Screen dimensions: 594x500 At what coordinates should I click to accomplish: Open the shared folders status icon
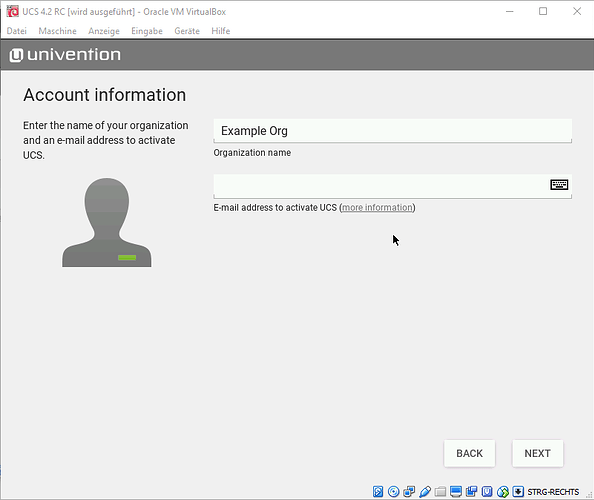pyautogui.click(x=440, y=492)
